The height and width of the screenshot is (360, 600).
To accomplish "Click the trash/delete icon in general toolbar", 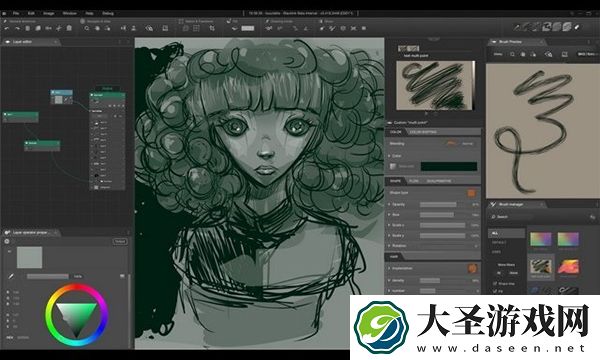I will coord(69,28).
